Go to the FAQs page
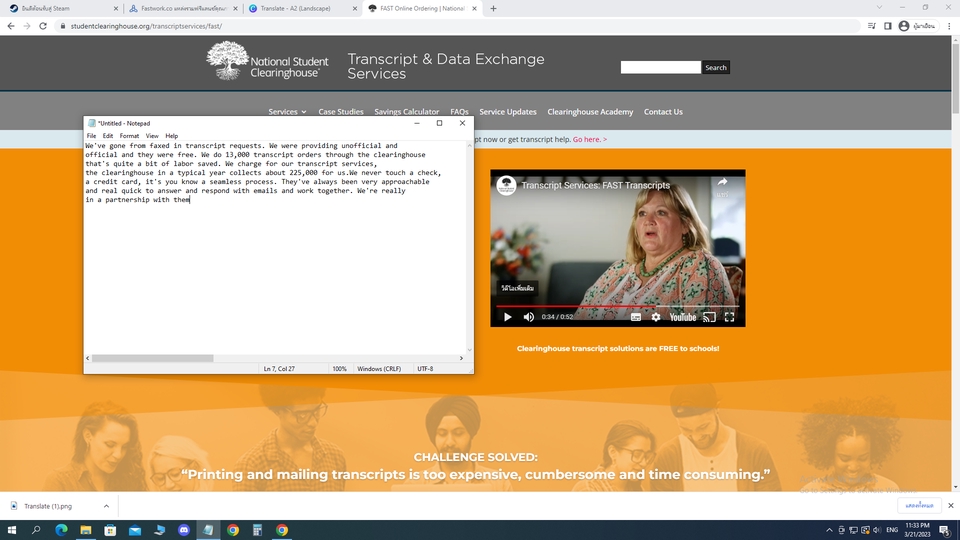Screen dimensions: 960x540 pos(459,111)
